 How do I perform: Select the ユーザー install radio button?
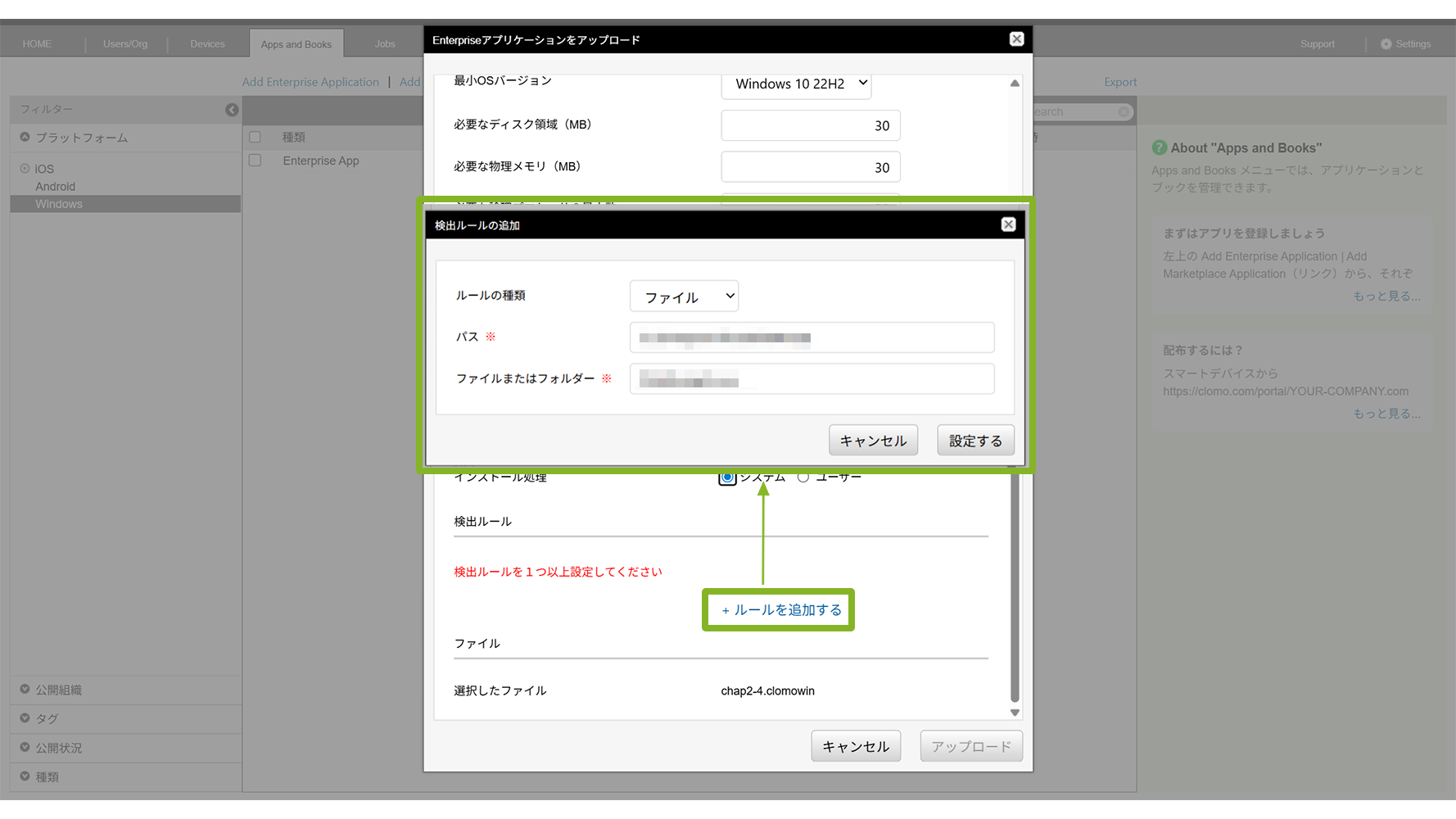[x=803, y=477]
